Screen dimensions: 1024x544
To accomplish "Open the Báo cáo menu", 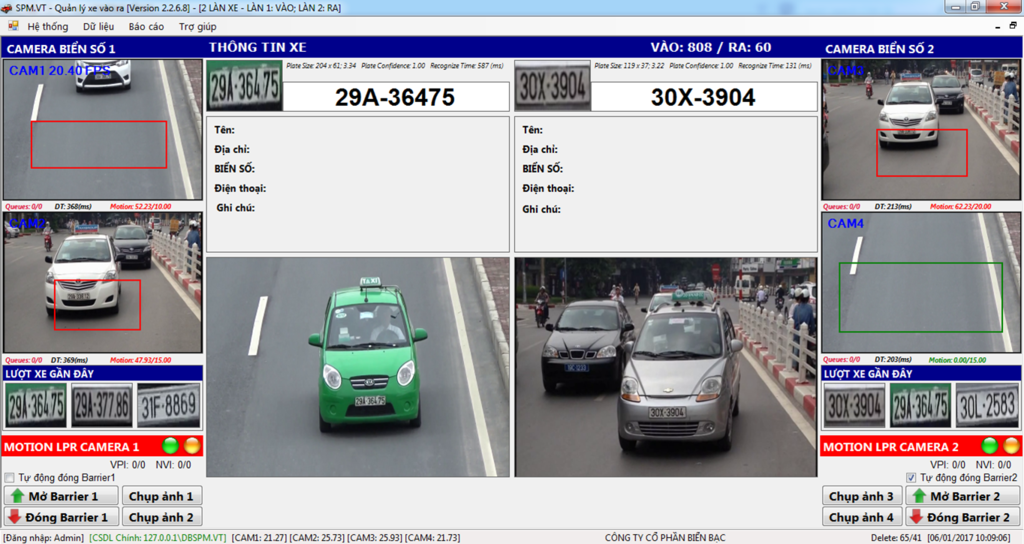I will click(146, 27).
